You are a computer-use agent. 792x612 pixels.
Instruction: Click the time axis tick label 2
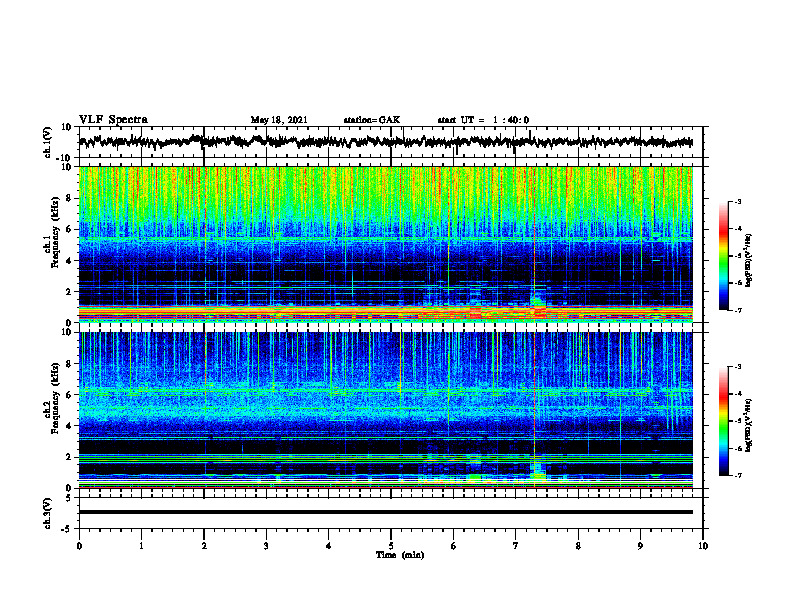(204, 546)
